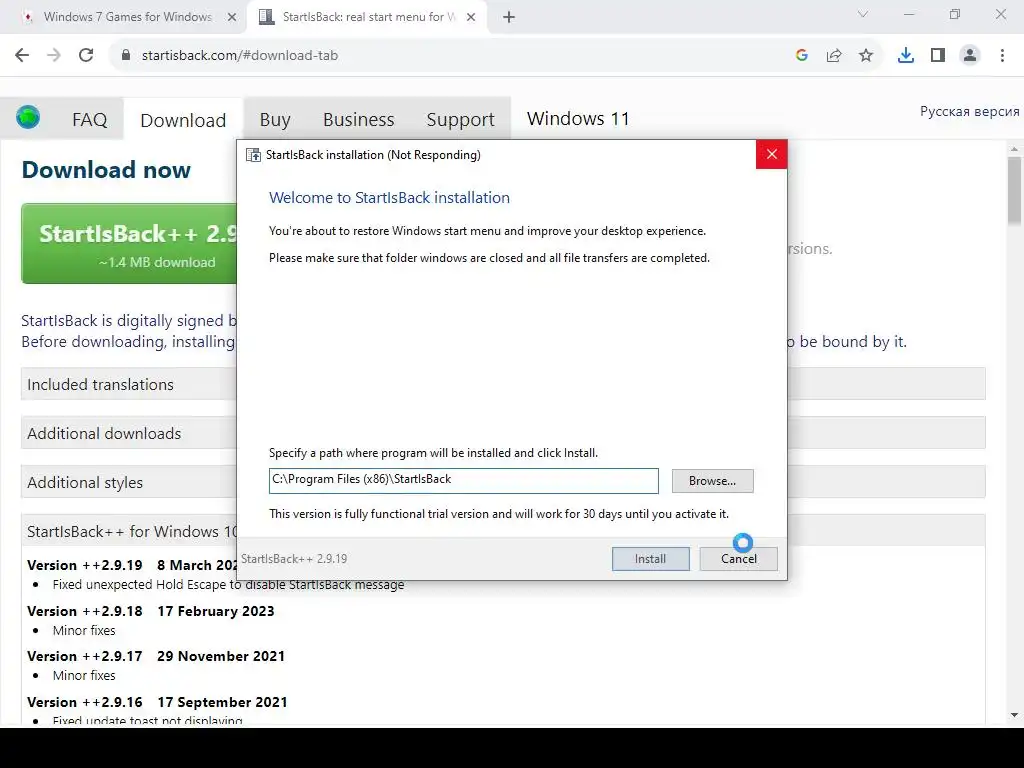The height and width of the screenshot is (768, 1024).
Task: Click the Cancel button in installer
Action: (739, 559)
